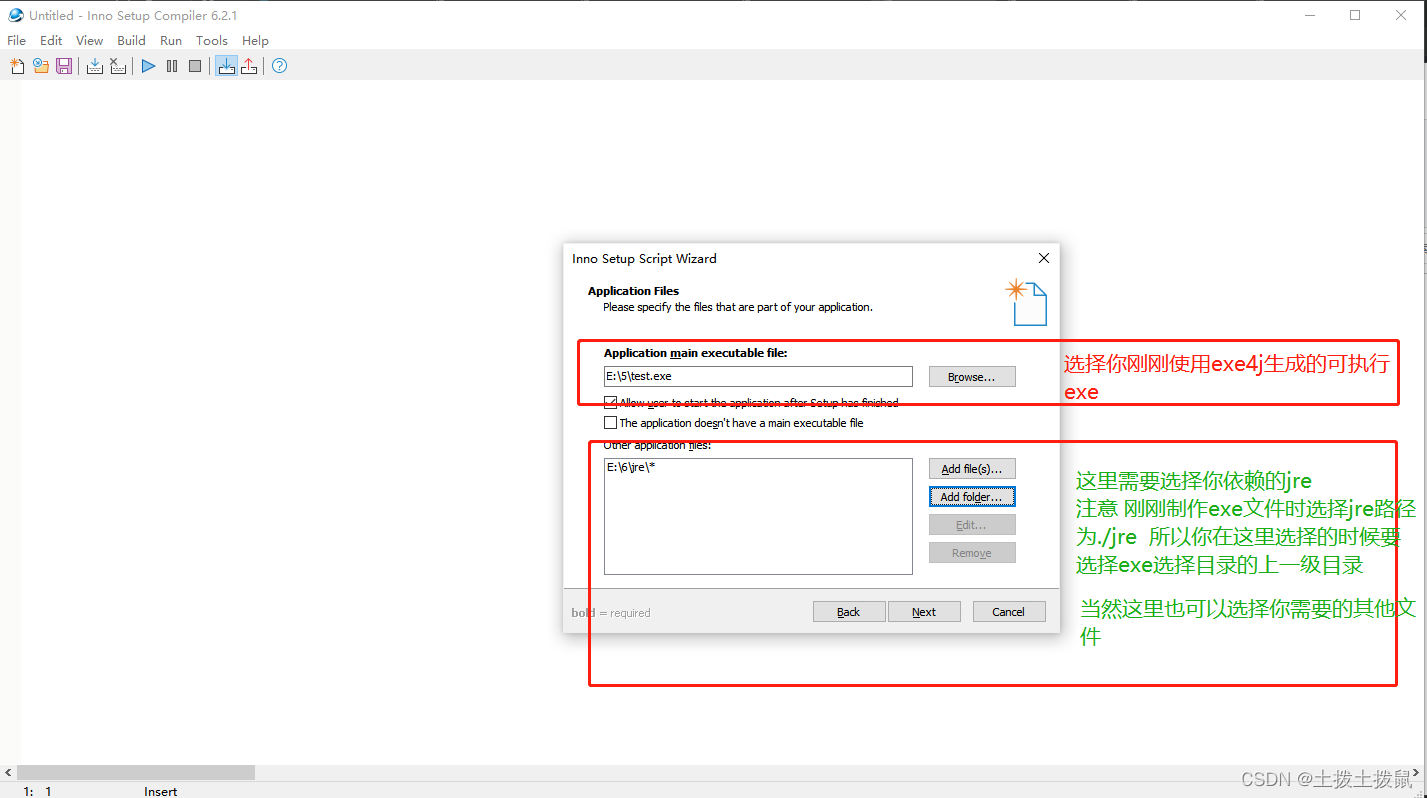Compile the script using the Compile toolbar icon

tap(95, 66)
